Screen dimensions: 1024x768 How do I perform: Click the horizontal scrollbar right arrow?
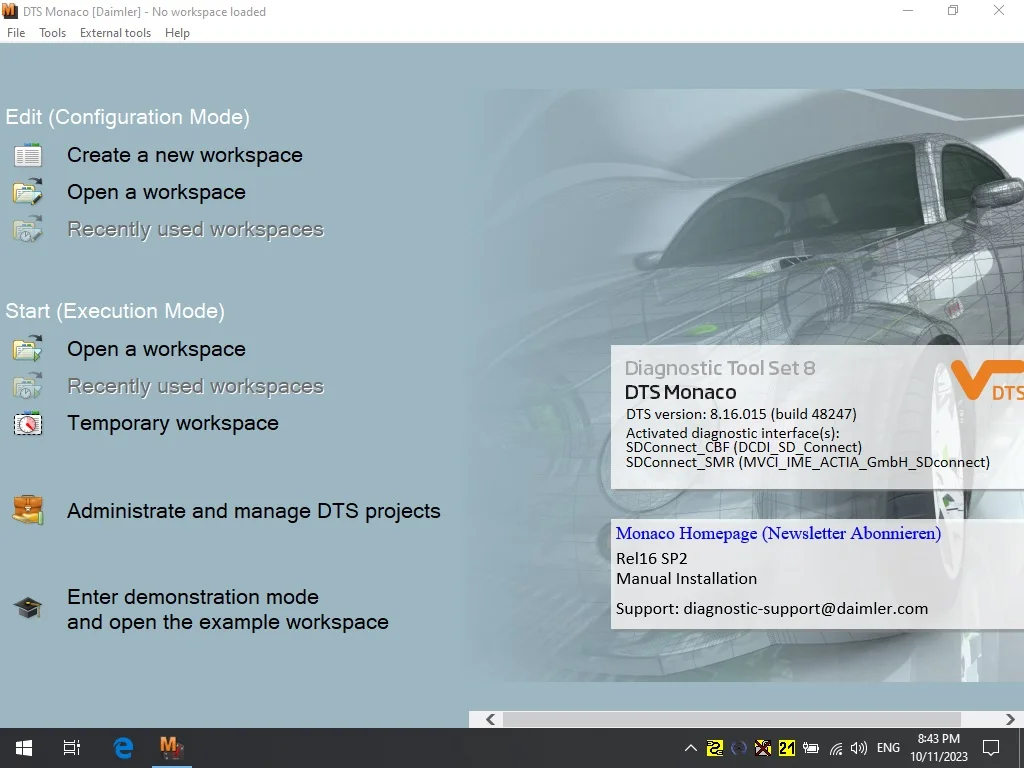pos(1010,719)
